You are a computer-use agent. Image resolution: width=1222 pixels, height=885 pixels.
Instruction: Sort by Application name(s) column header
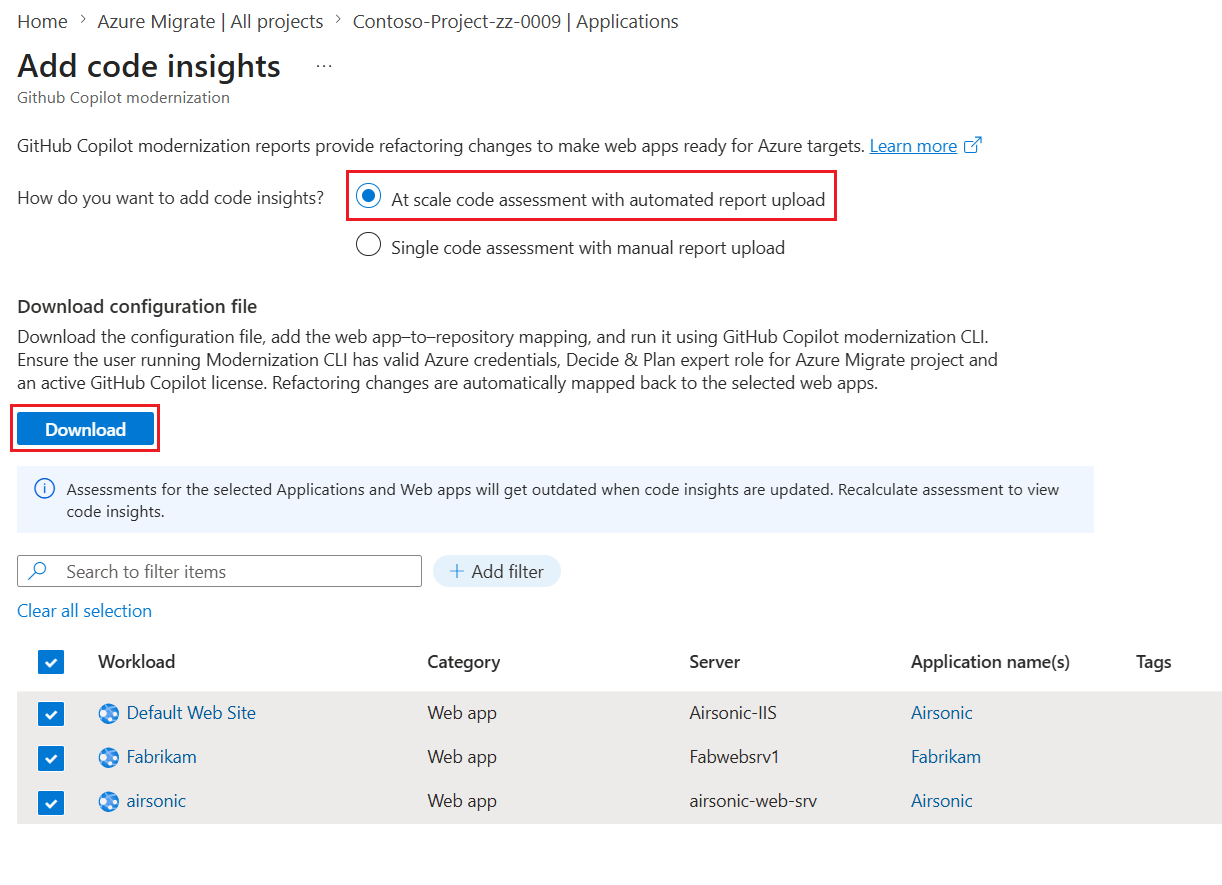[x=990, y=662]
